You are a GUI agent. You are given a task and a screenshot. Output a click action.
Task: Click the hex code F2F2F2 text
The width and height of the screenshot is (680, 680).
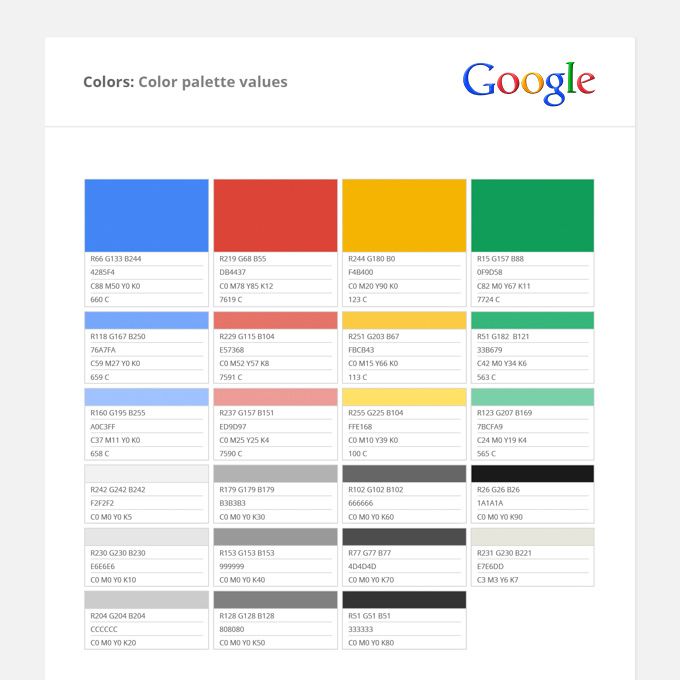pyautogui.click(x=104, y=503)
